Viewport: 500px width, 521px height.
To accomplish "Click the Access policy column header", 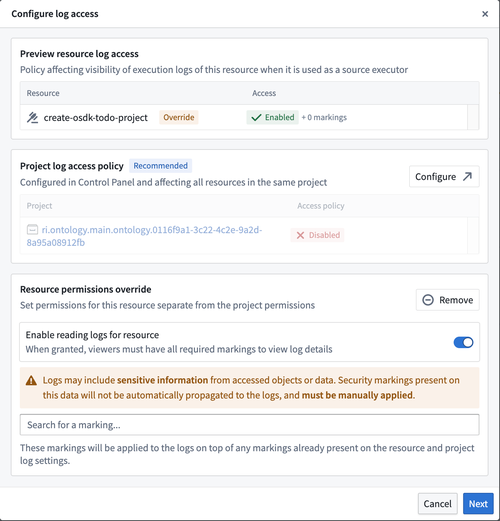I will [x=321, y=206].
